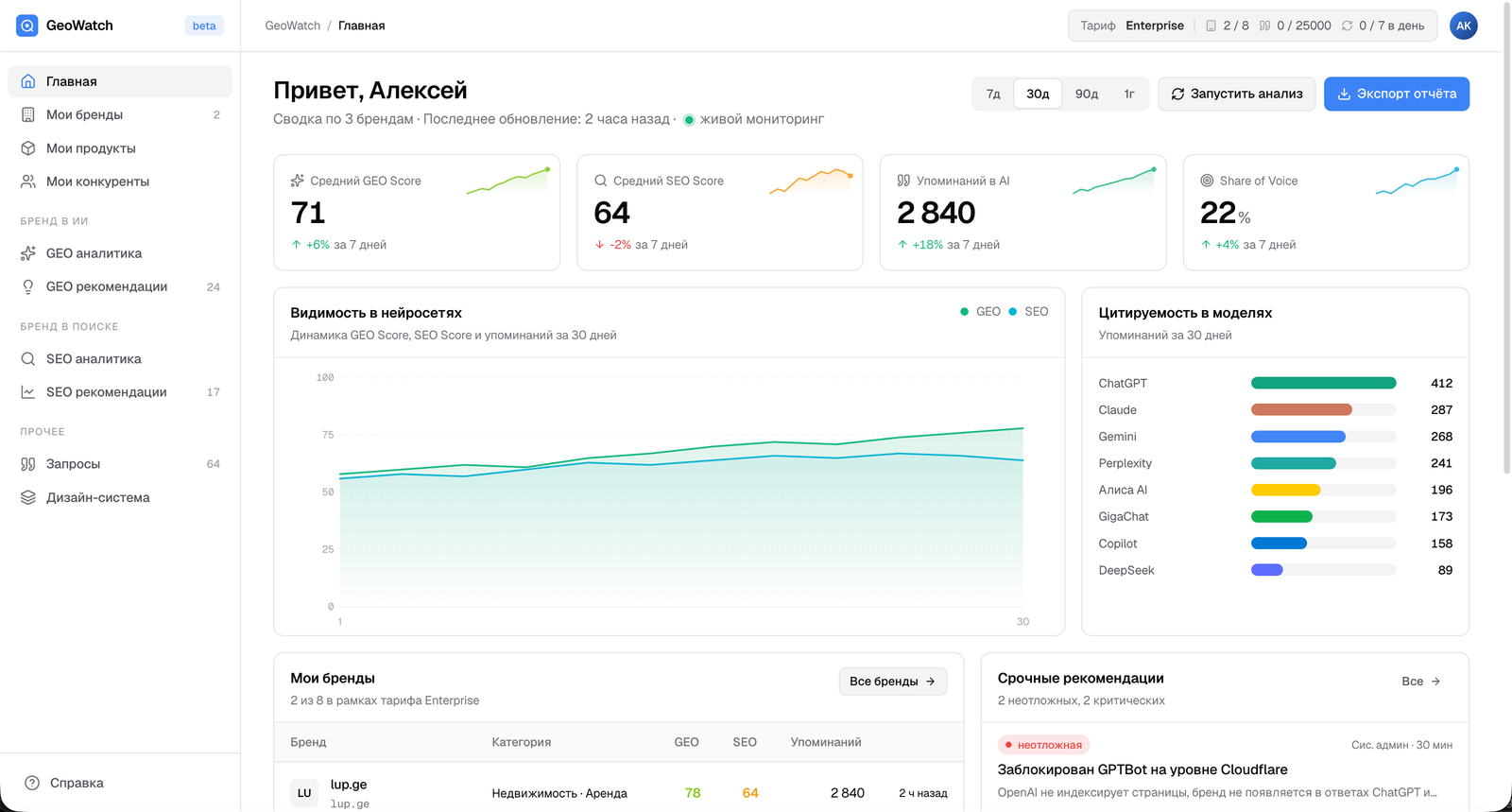Select the 90д time range
This screenshot has height=812, width=1512.
tap(1087, 94)
